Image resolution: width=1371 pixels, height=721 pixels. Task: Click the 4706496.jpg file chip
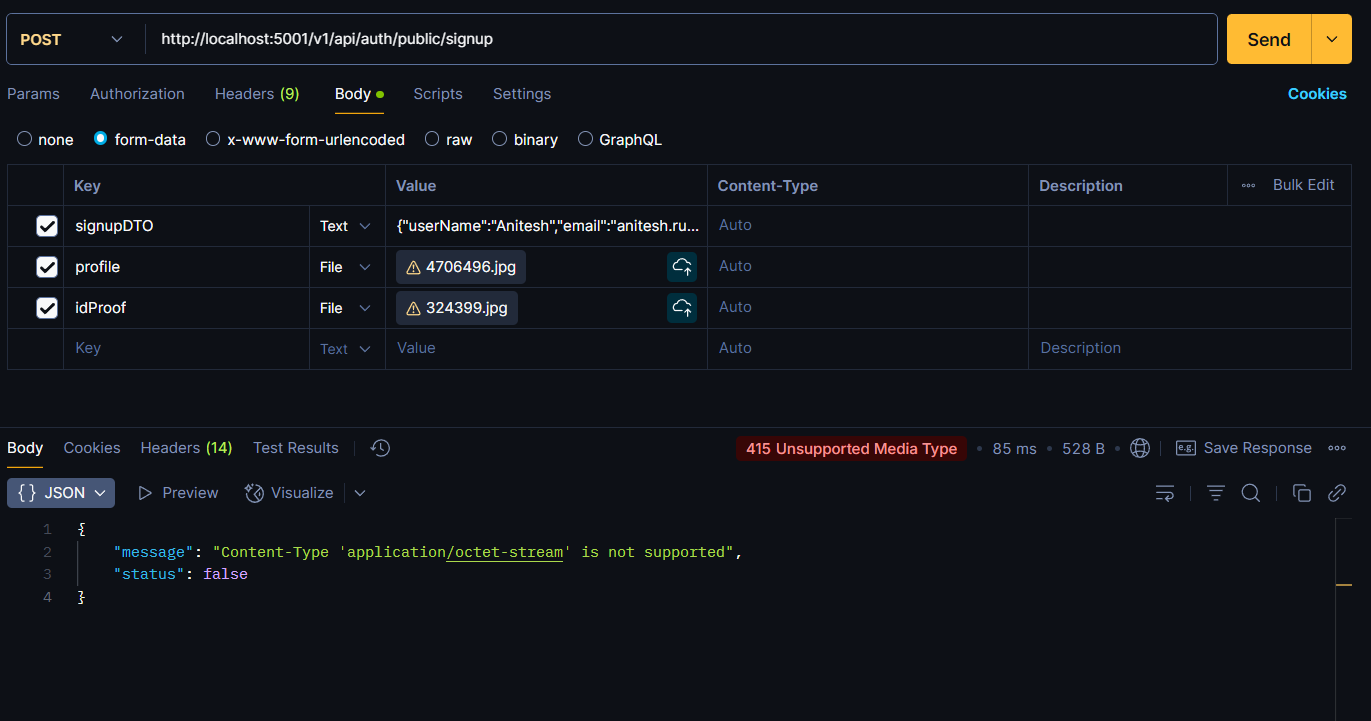[x=461, y=267]
